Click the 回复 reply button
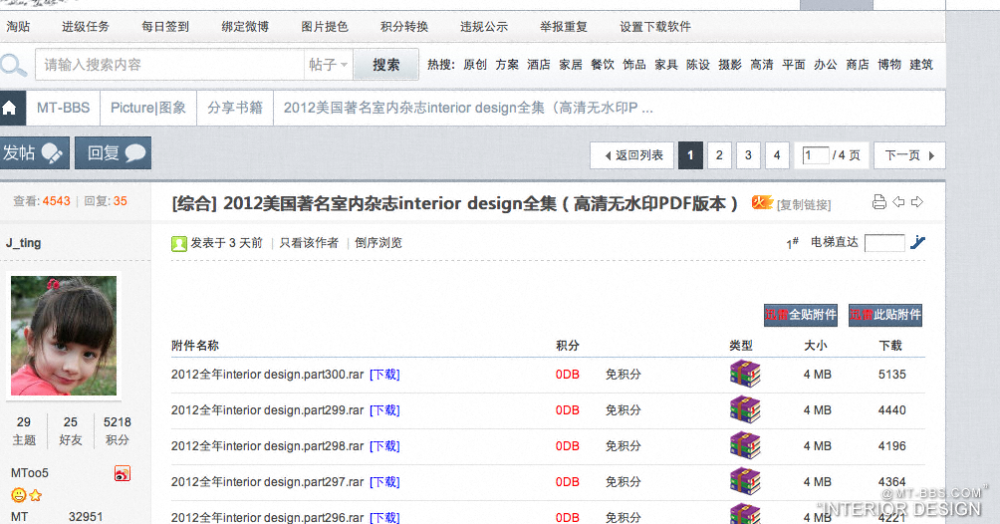Screen dimensions: 1000x524 coord(113,153)
